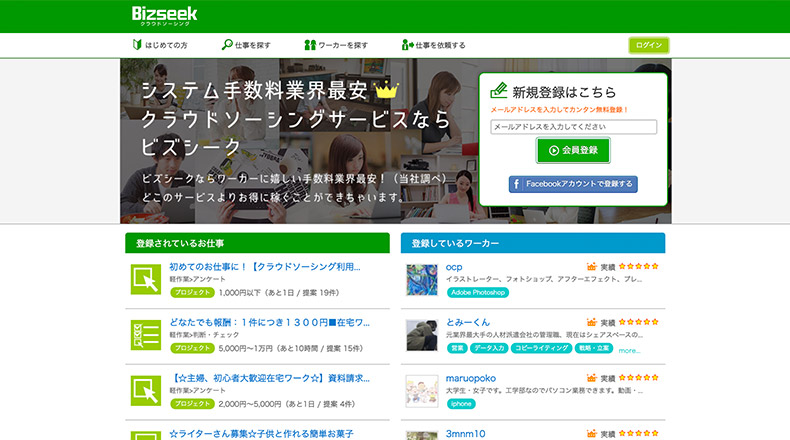Focus the メールアドレス input field

click(573, 127)
